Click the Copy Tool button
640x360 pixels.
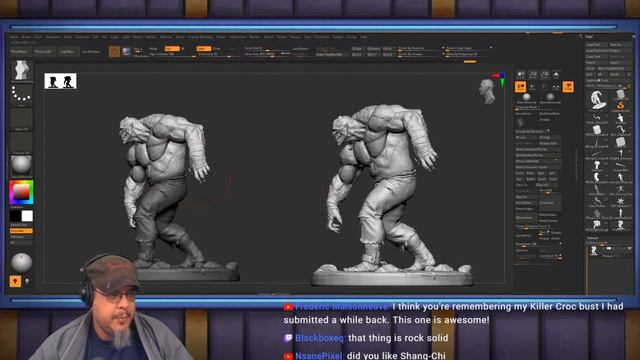(596, 57)
